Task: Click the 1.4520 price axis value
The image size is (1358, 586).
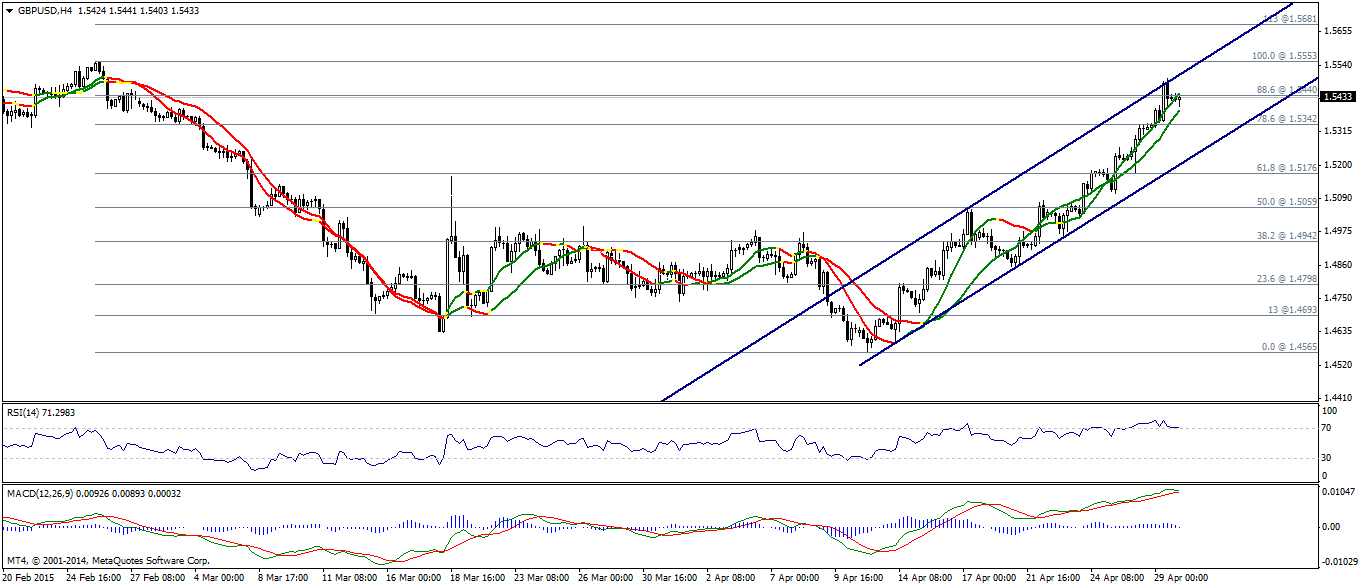Action: tap(1337, 365)
